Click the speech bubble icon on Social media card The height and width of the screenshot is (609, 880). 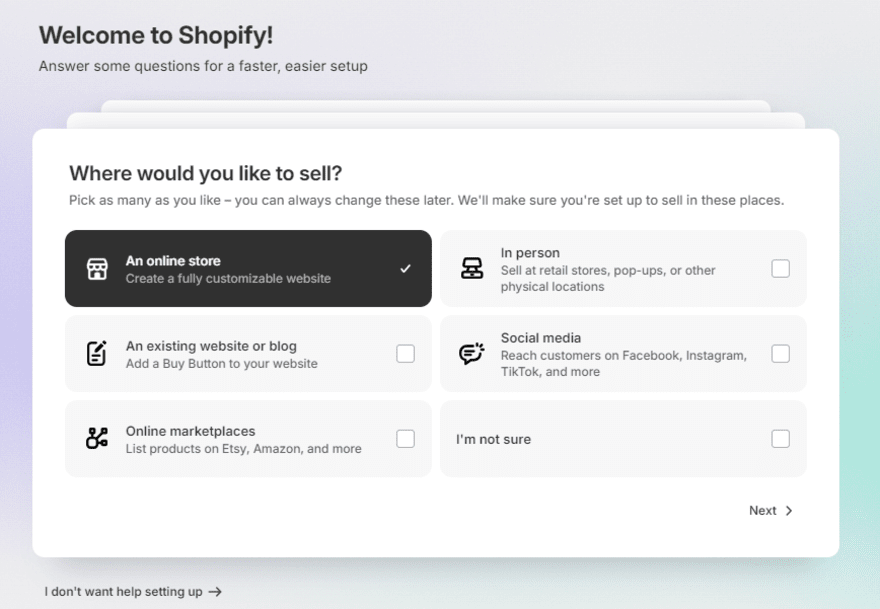471,353
